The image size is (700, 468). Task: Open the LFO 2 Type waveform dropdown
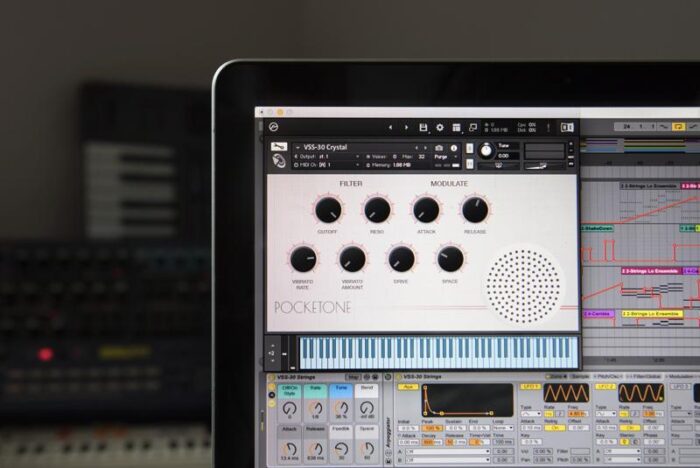(605, 414)
